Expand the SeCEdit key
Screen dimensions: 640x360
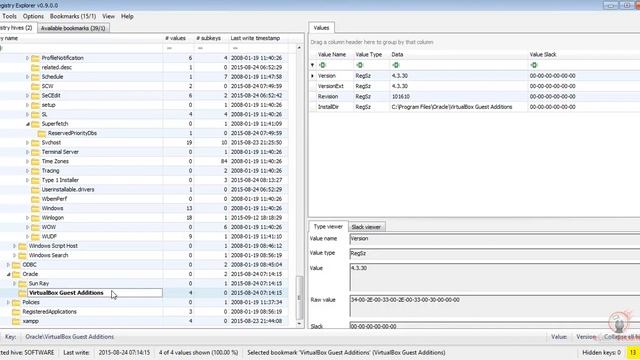pyautogui.click(x=28, y=96)
